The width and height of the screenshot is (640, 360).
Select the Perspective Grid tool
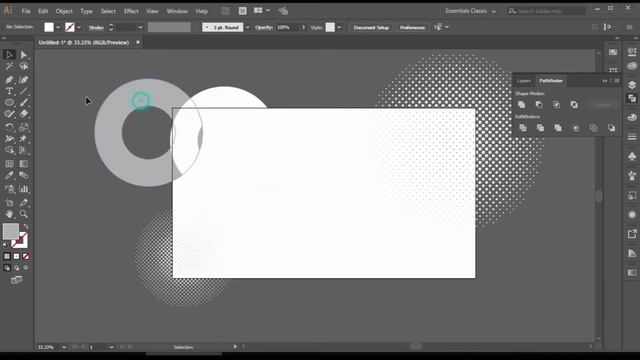pos(24,151)
